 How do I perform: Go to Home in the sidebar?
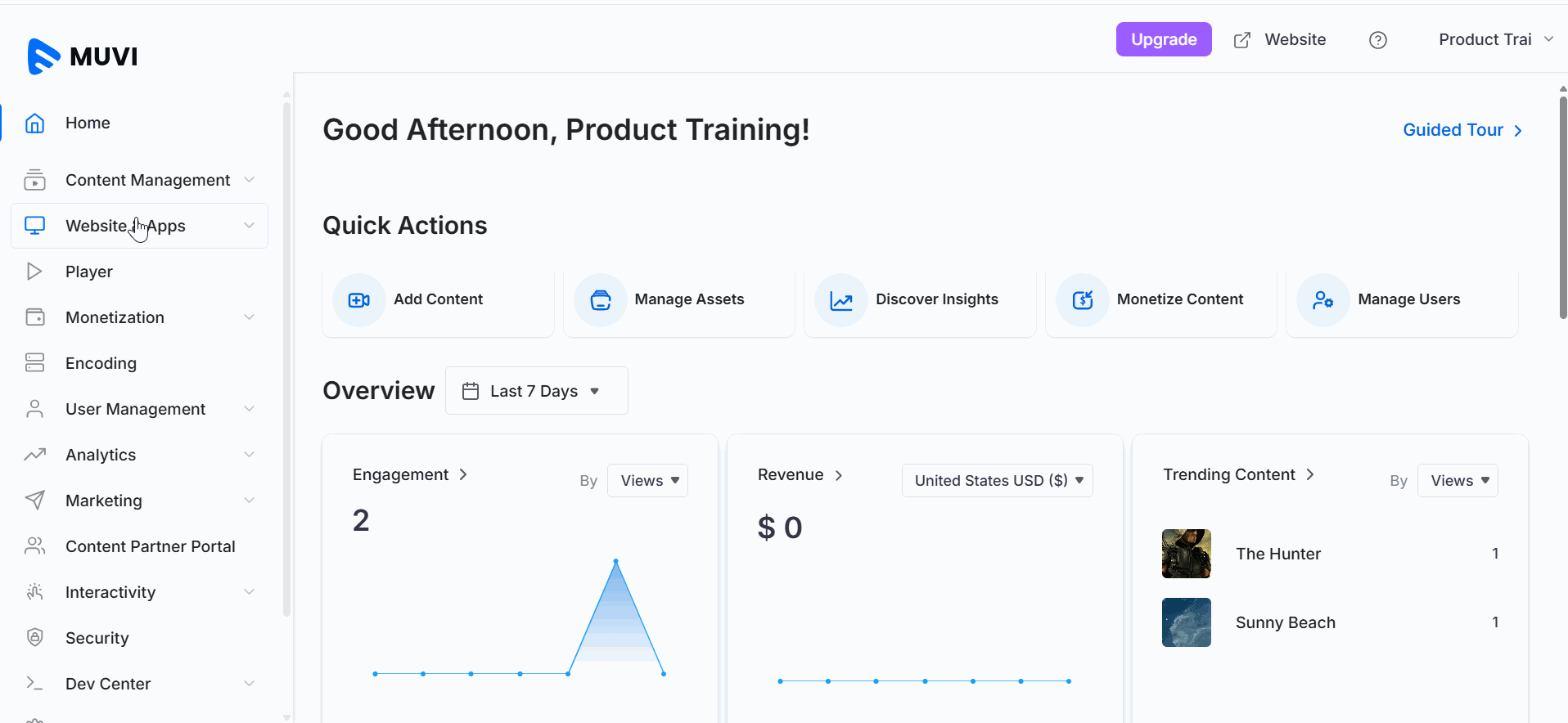pos(88,123)
